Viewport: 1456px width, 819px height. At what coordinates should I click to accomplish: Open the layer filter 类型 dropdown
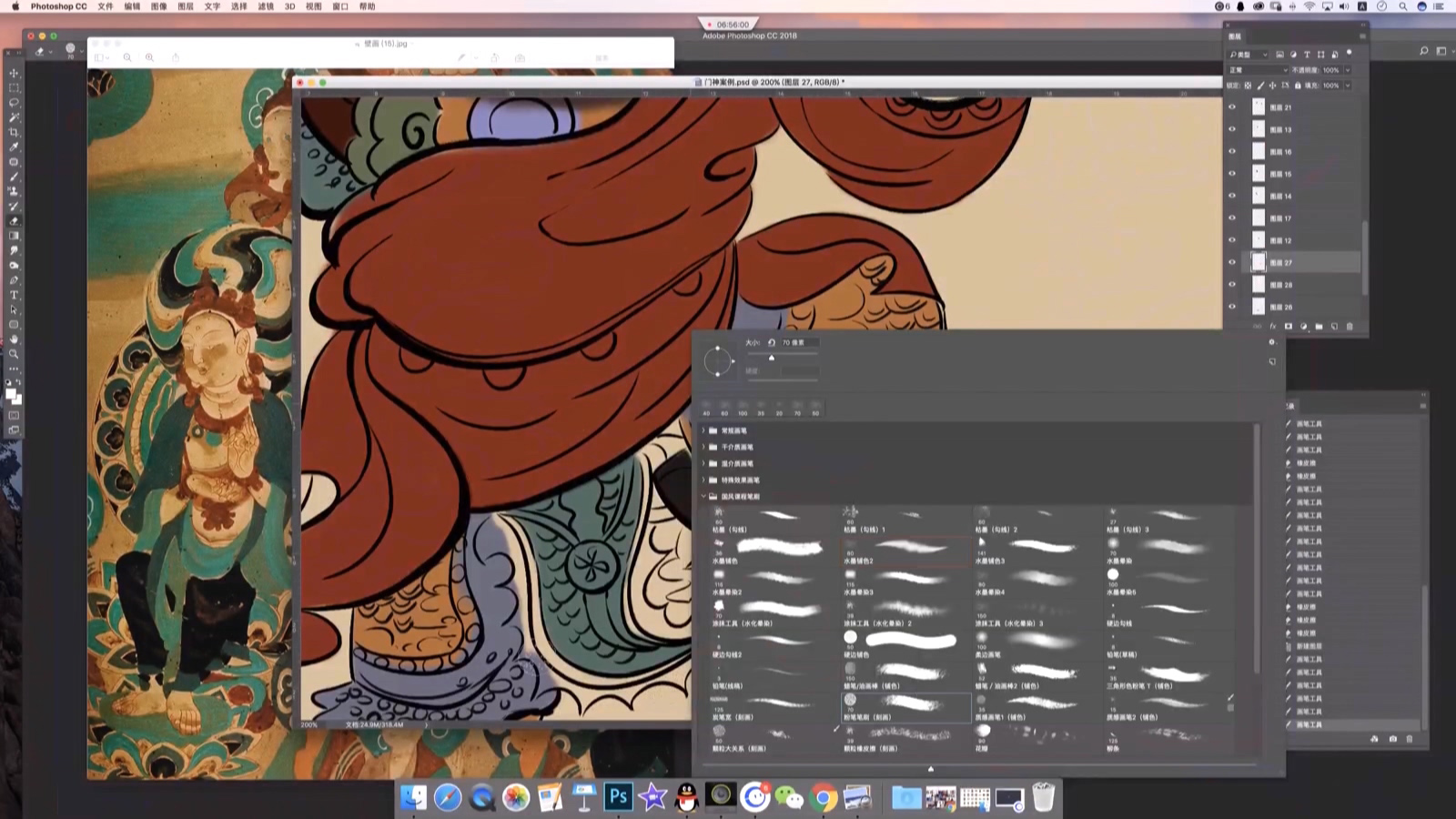coord(1249,55)
